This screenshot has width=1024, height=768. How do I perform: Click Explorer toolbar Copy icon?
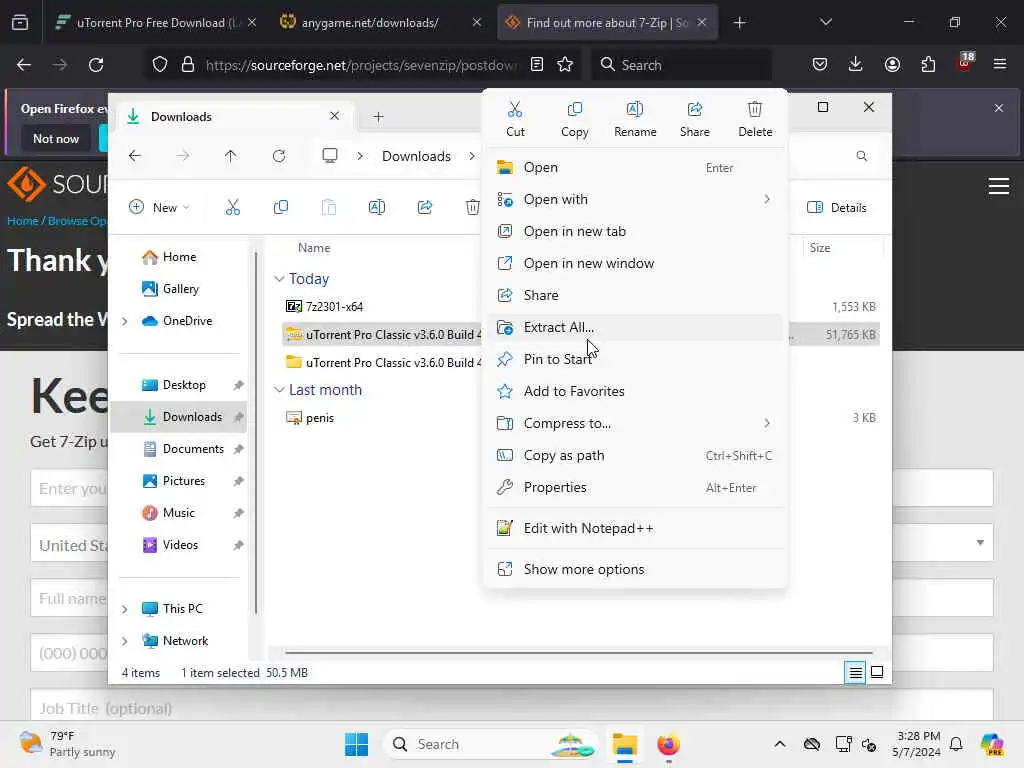[x=281, y=208]
